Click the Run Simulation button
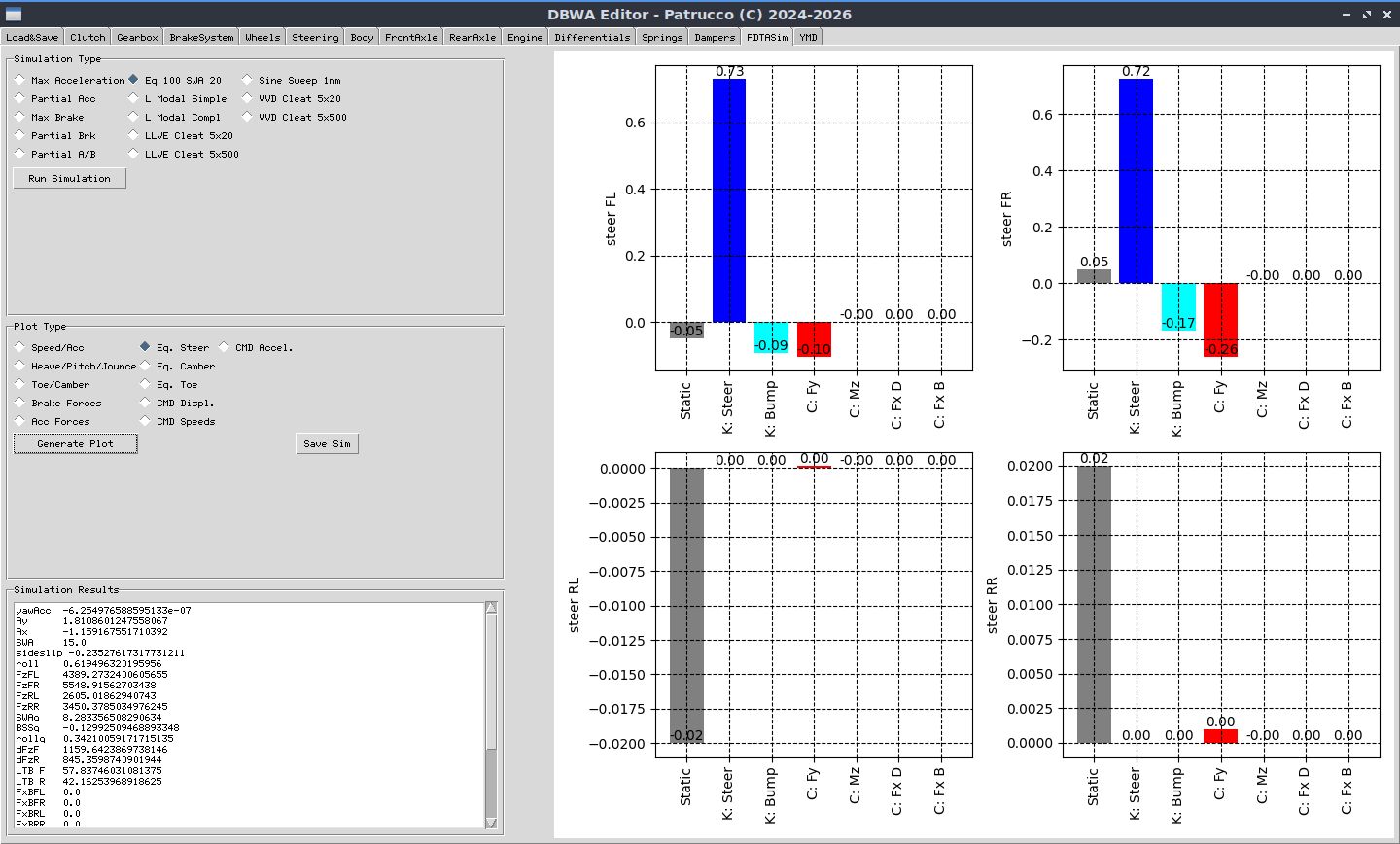This screenshot has width=1400, height=844. [69, 178]
